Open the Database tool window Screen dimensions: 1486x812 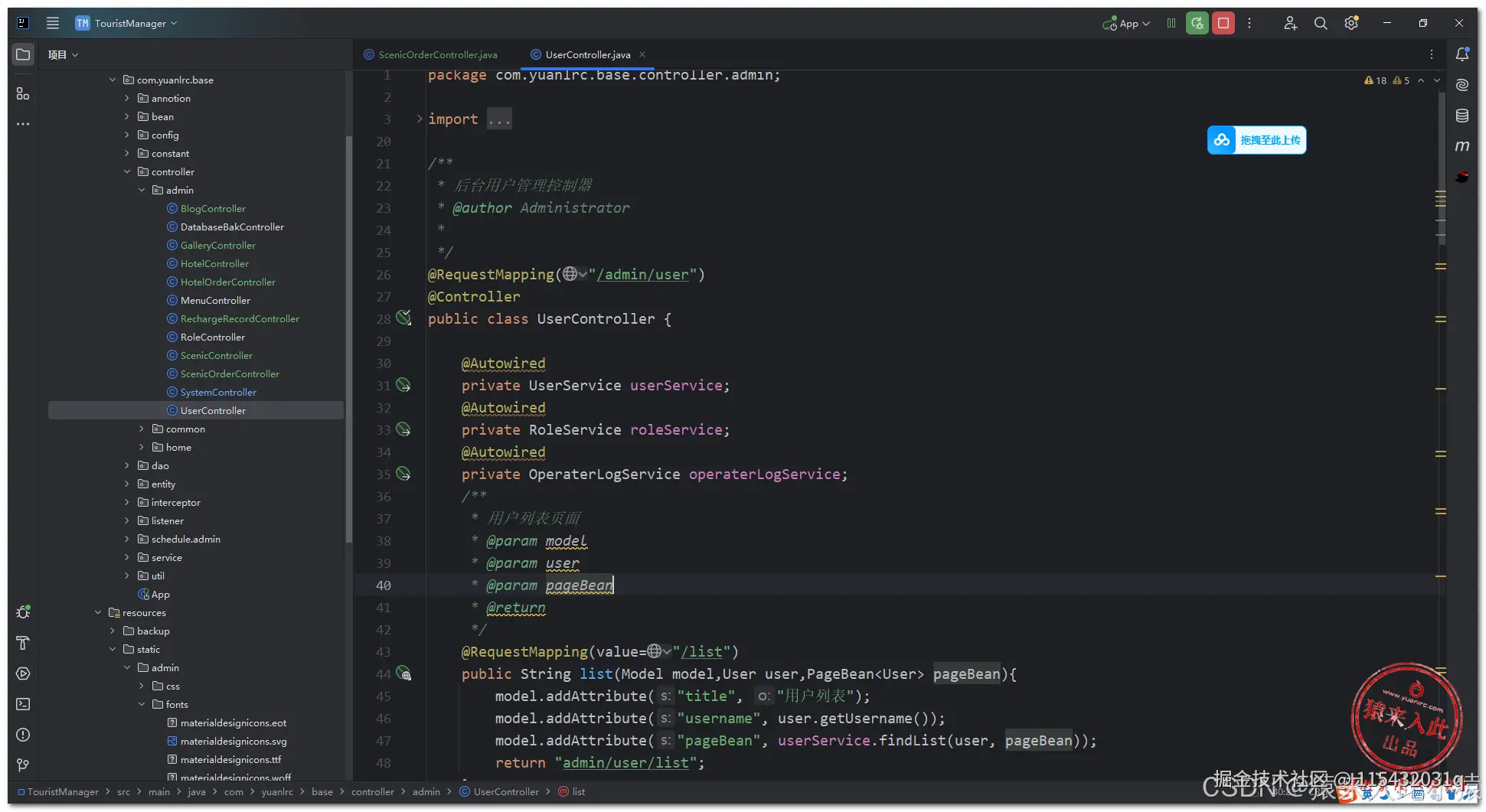(x=1462, y=116)
